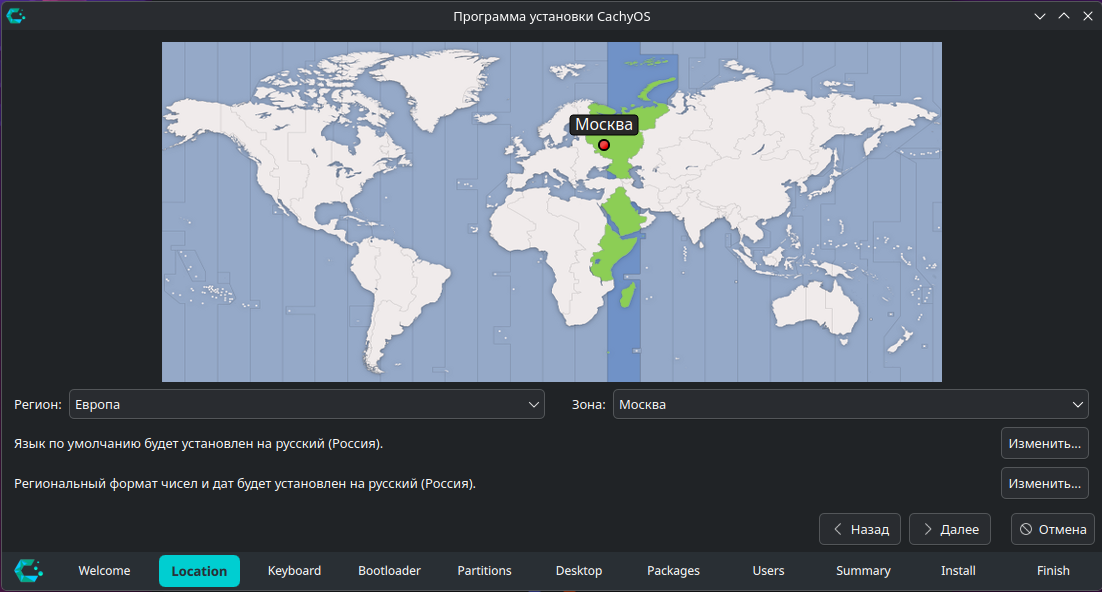Screen dimensions: 1102x592
Task: Select the Finish step
Action: click(x=1053, y=571)
